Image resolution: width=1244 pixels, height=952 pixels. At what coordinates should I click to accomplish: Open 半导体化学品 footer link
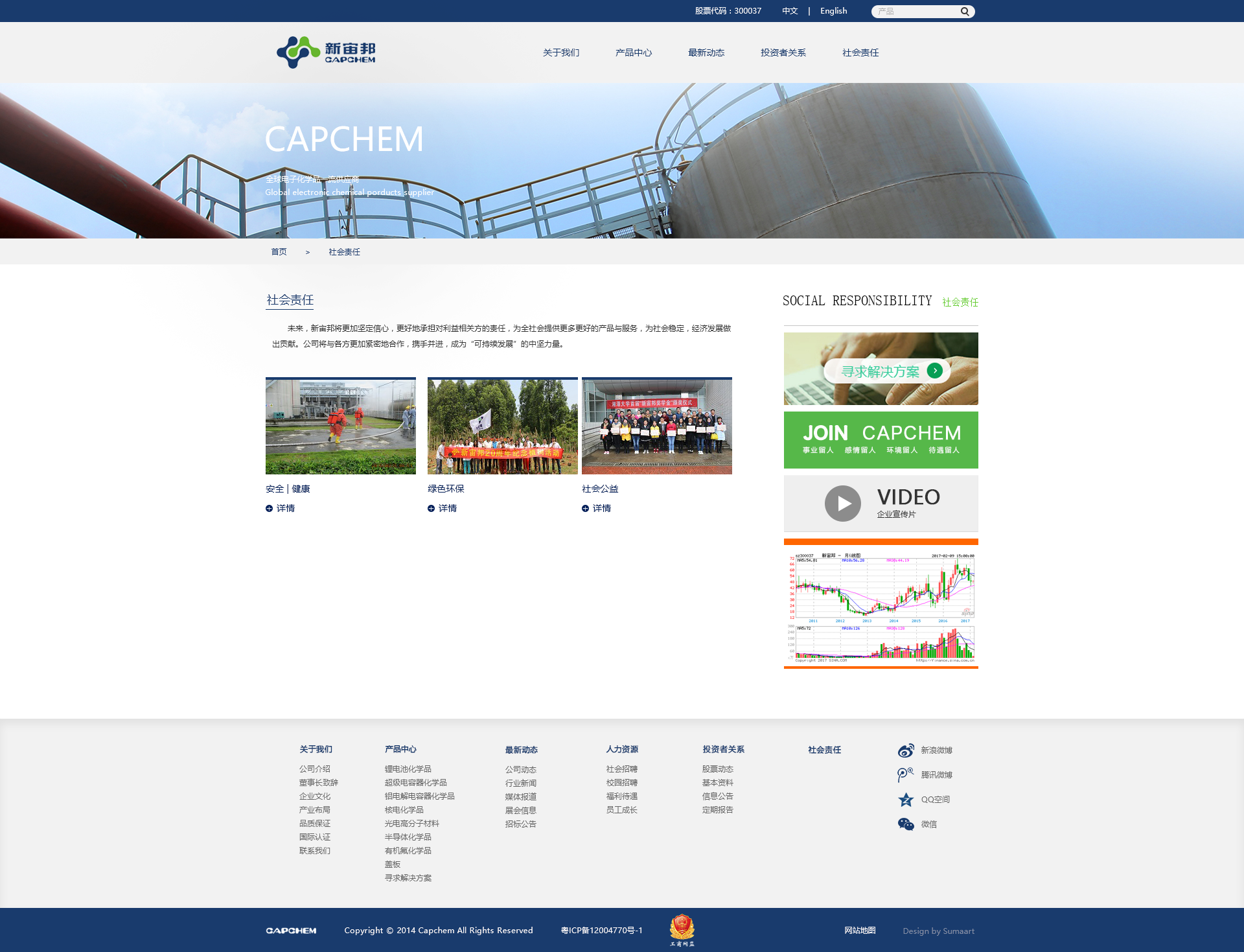tap(408, 837)
